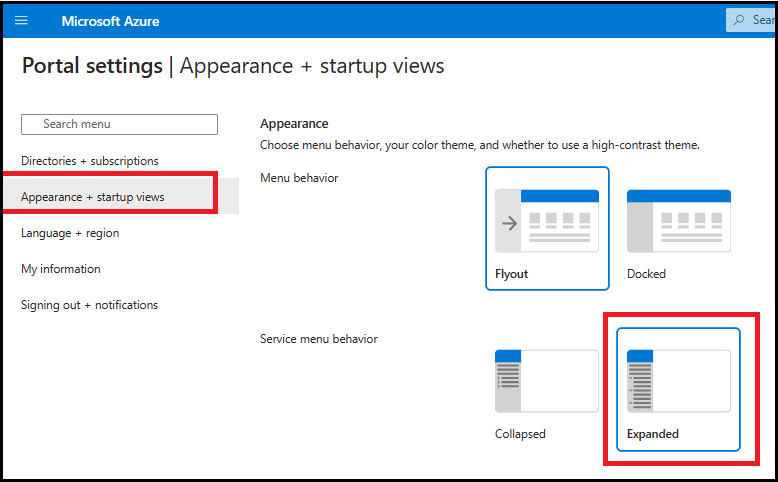Open Signing out + notifications settings

[x=89, y=305]
